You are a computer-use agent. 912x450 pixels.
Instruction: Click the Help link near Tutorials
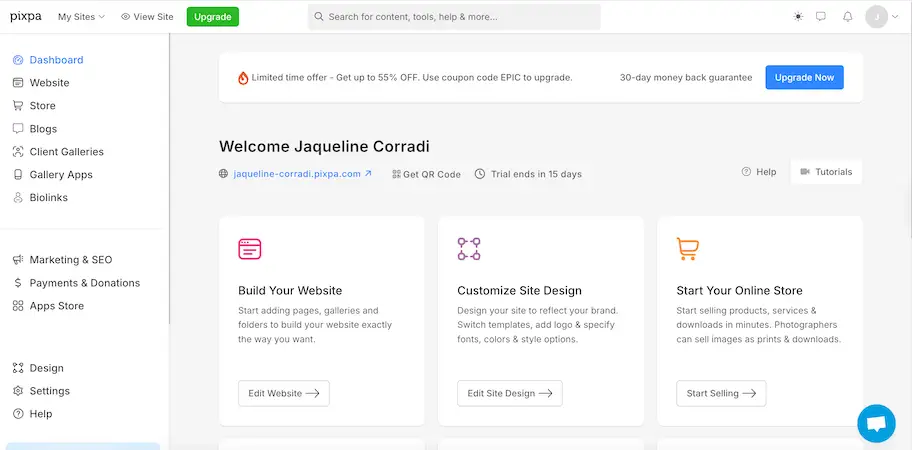pos(759,172)
